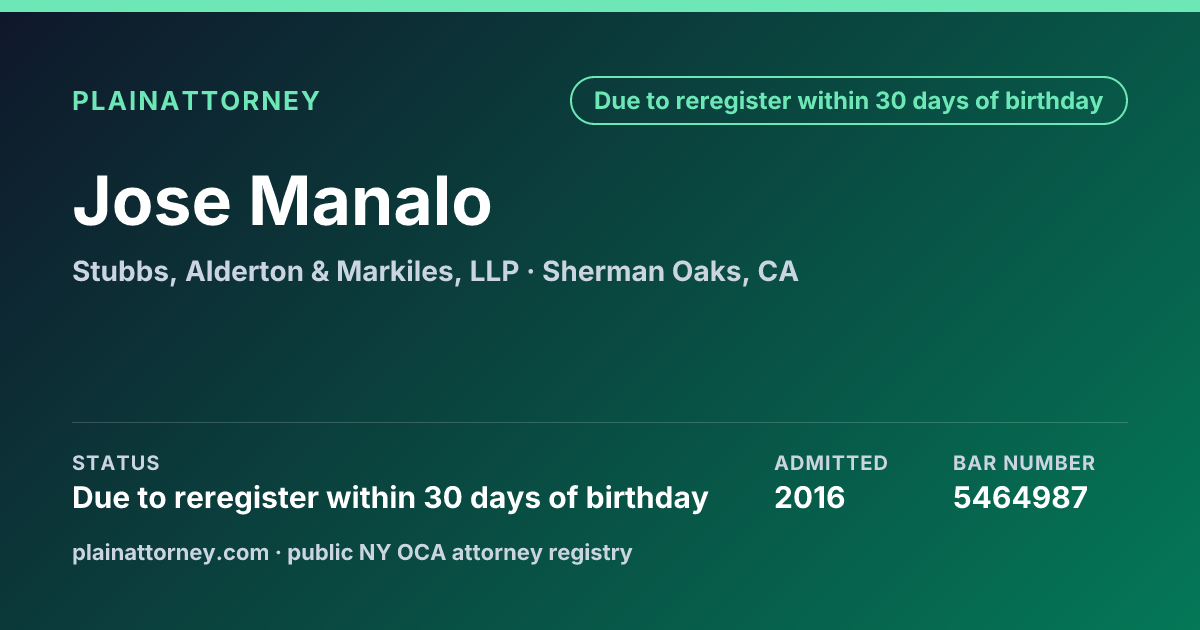Click the public NY OCA attorney registry text
Screen dimensions: 1200x630
point(460,553)
